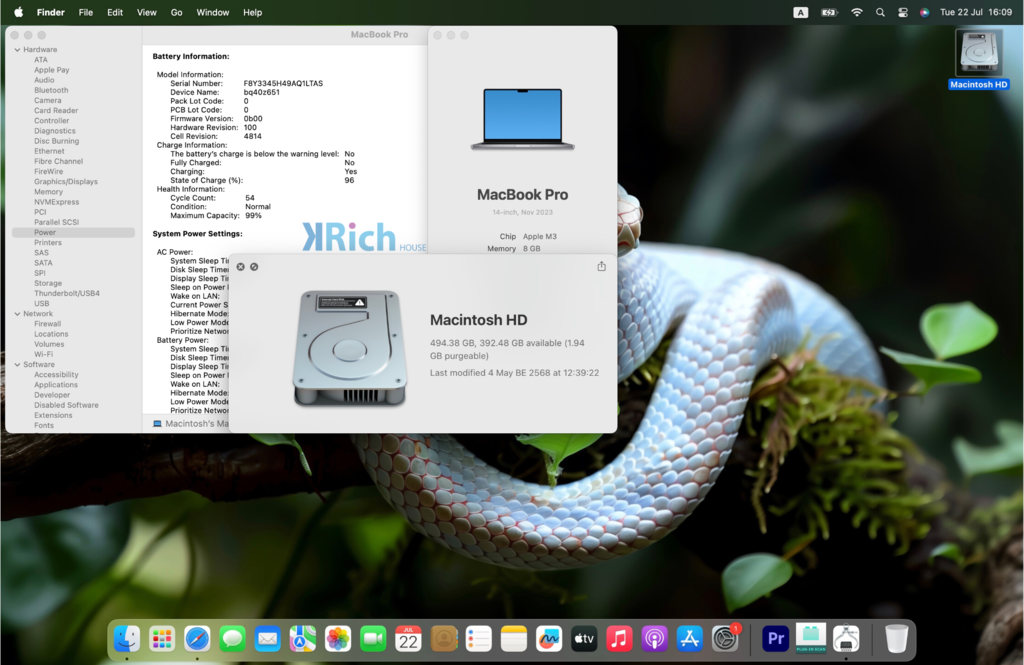Open Spotlight search in the menu bar
The width and height of the screenshot is (1024, 665).
click(x=880, y=12)
